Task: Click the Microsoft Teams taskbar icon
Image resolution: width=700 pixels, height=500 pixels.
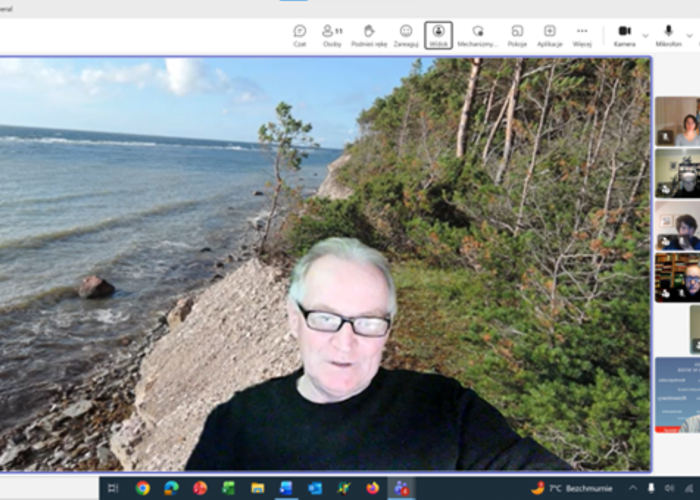Action: pyautogui.click(x=402, y=488)
